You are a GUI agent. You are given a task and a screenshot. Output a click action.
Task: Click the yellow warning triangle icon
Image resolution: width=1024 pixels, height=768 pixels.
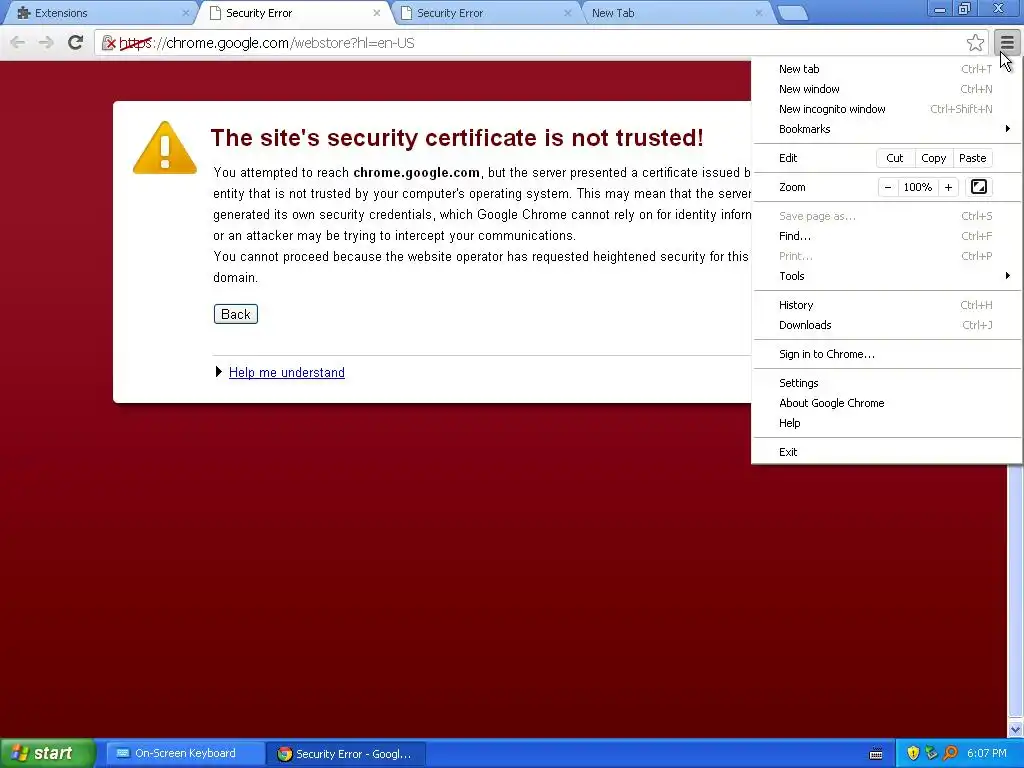click(x=165, y=148)
